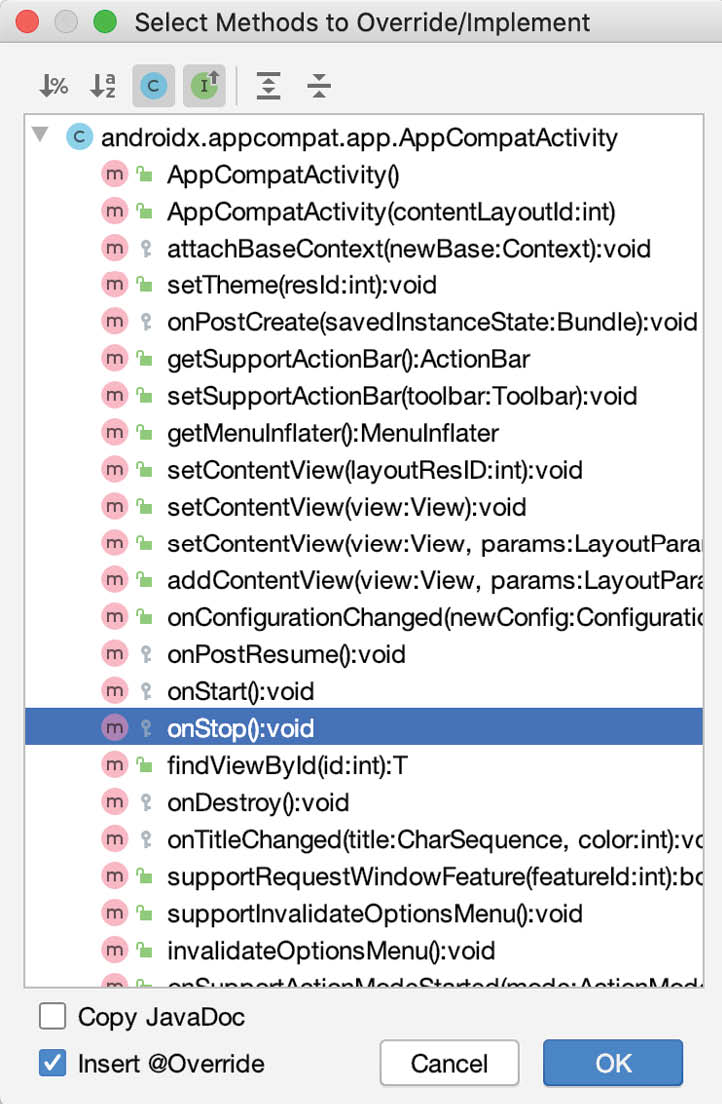
Task: Click the AppCompatActivity class icon
Action: 79,137
